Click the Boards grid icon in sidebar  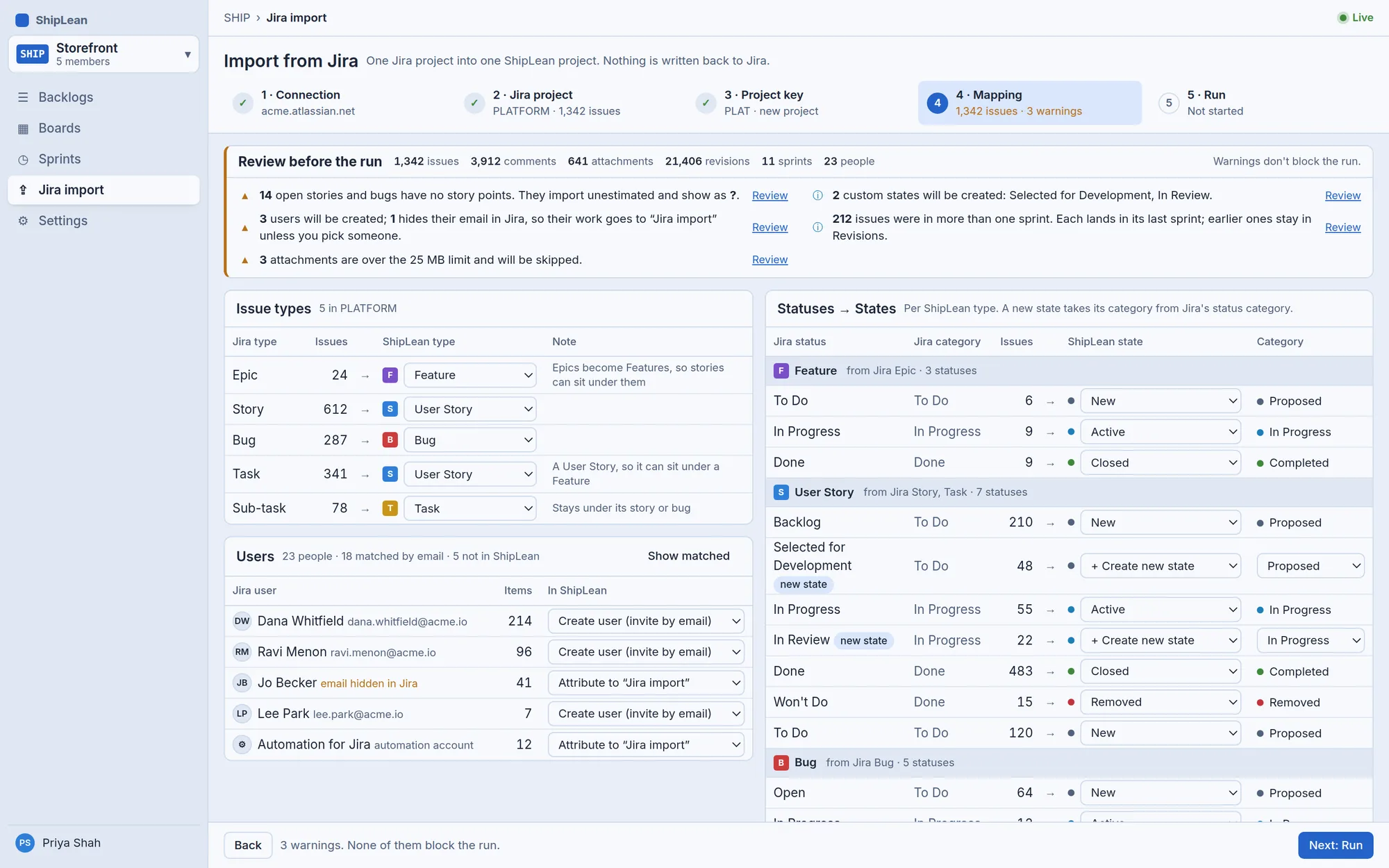tap(23, 128)
